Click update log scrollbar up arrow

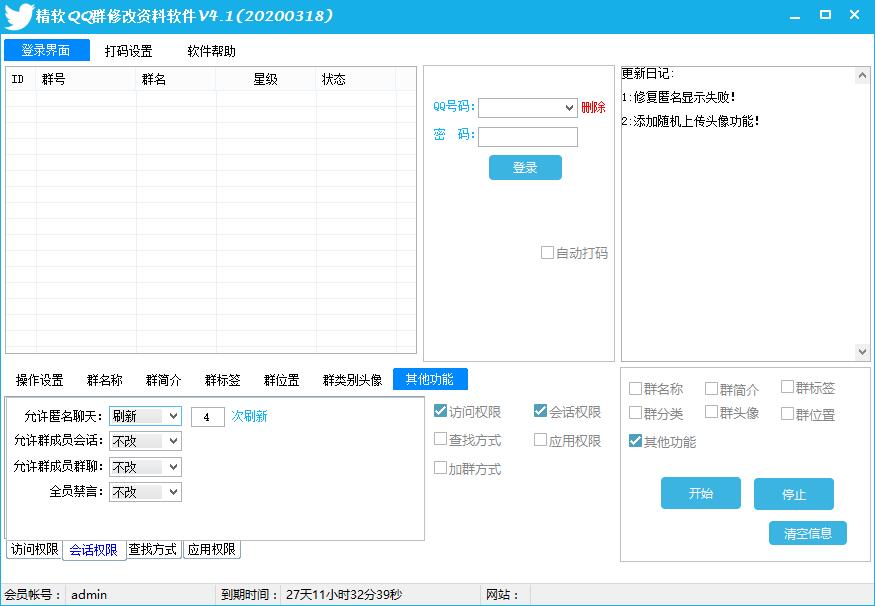click(x=862, y=75)
